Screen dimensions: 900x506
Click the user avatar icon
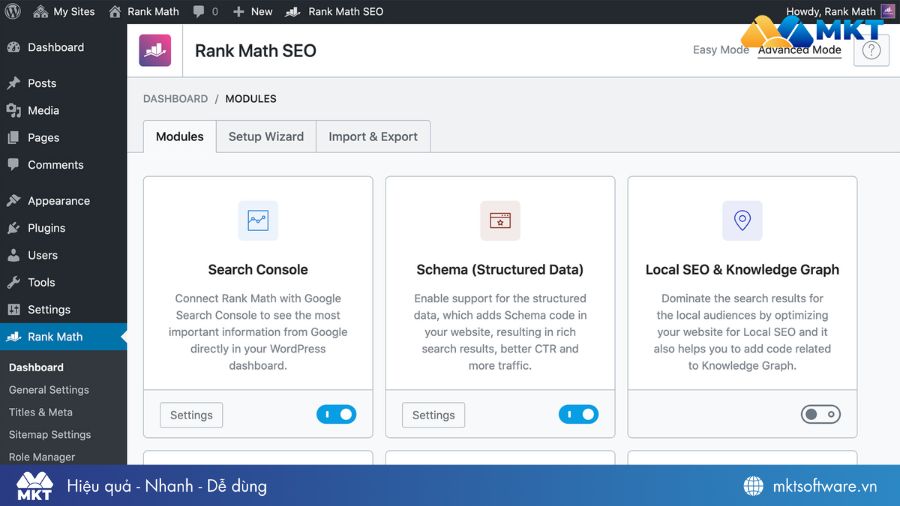coord(888,11)
